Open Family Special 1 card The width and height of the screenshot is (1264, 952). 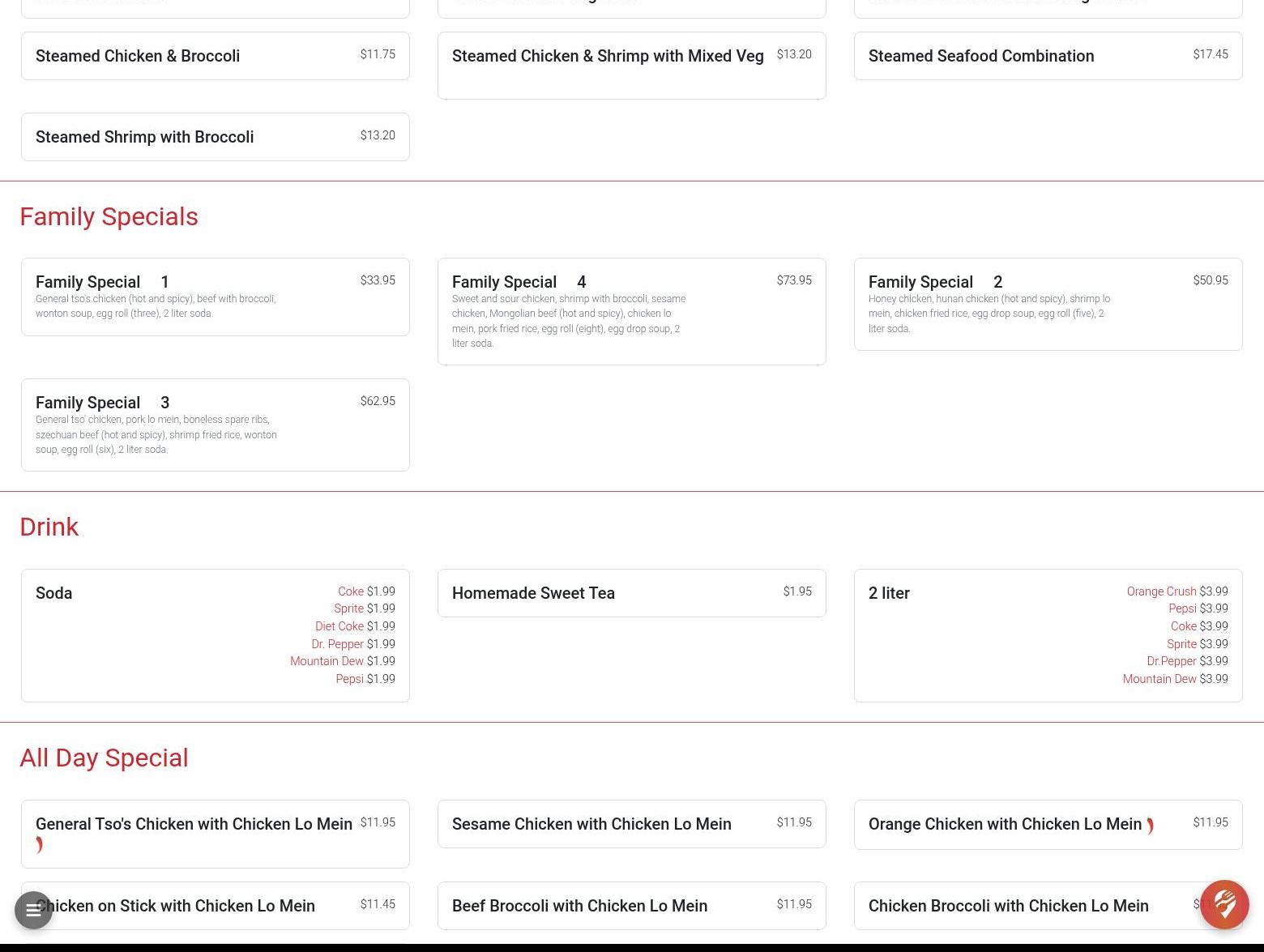tap(216, 297)
